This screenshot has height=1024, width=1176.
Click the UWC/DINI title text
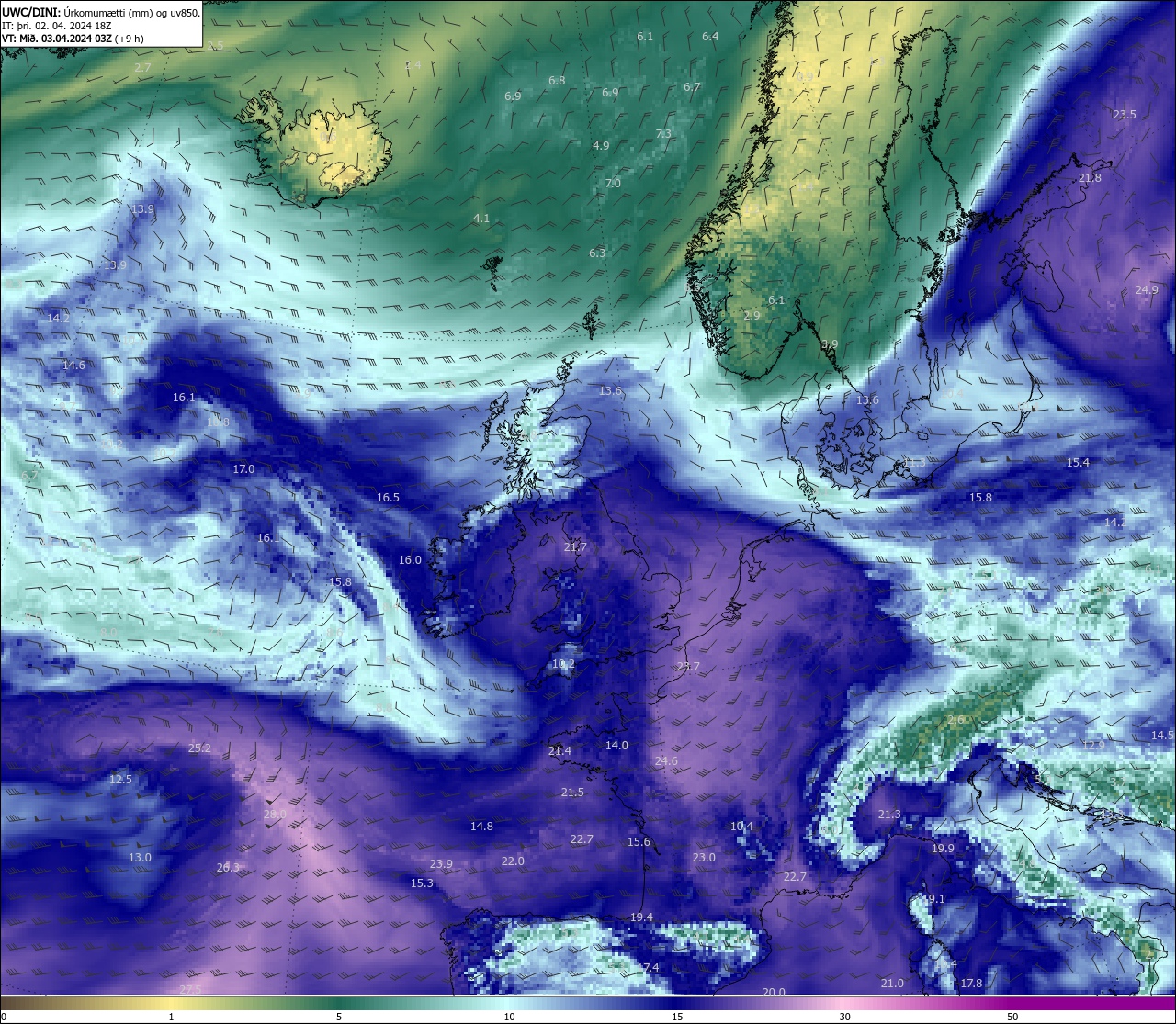pos(29,12)
